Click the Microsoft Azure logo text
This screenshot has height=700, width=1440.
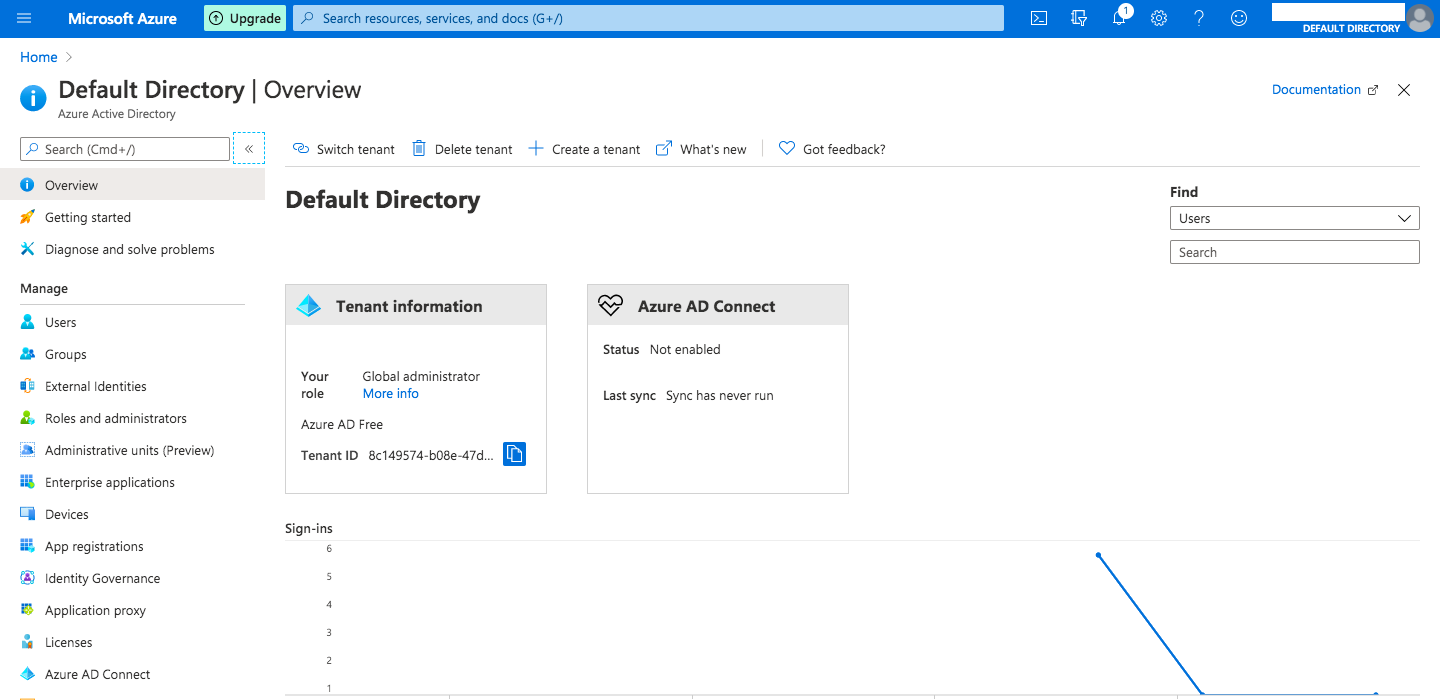pos(122,18)
